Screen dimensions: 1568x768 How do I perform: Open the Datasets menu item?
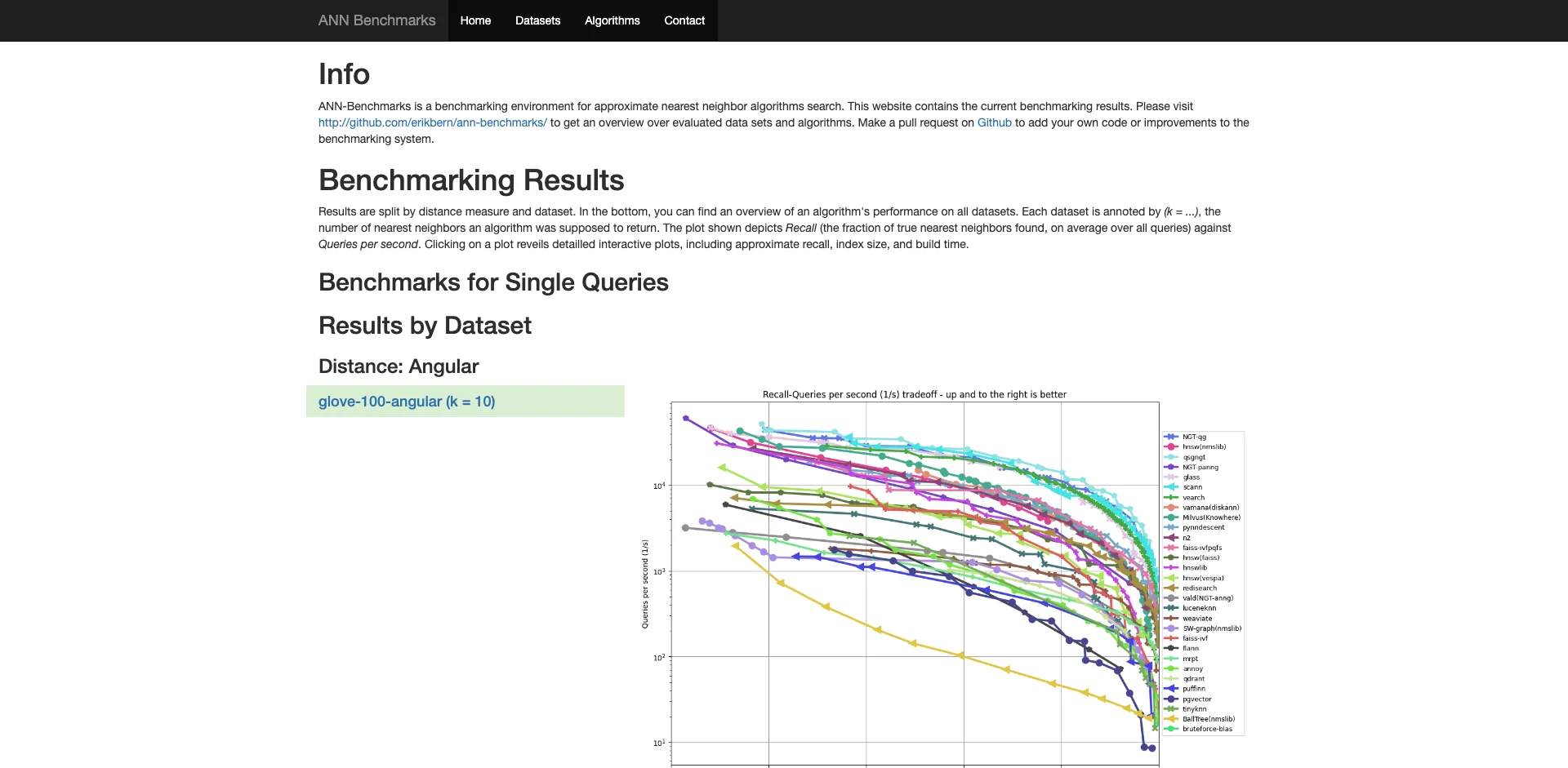point(537,20)
